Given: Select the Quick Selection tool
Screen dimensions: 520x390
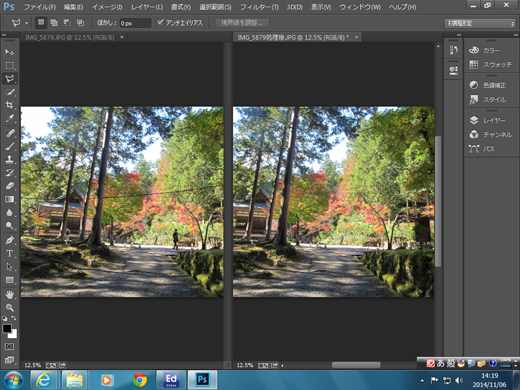Looking at the screenshot, I should point(10,92).
